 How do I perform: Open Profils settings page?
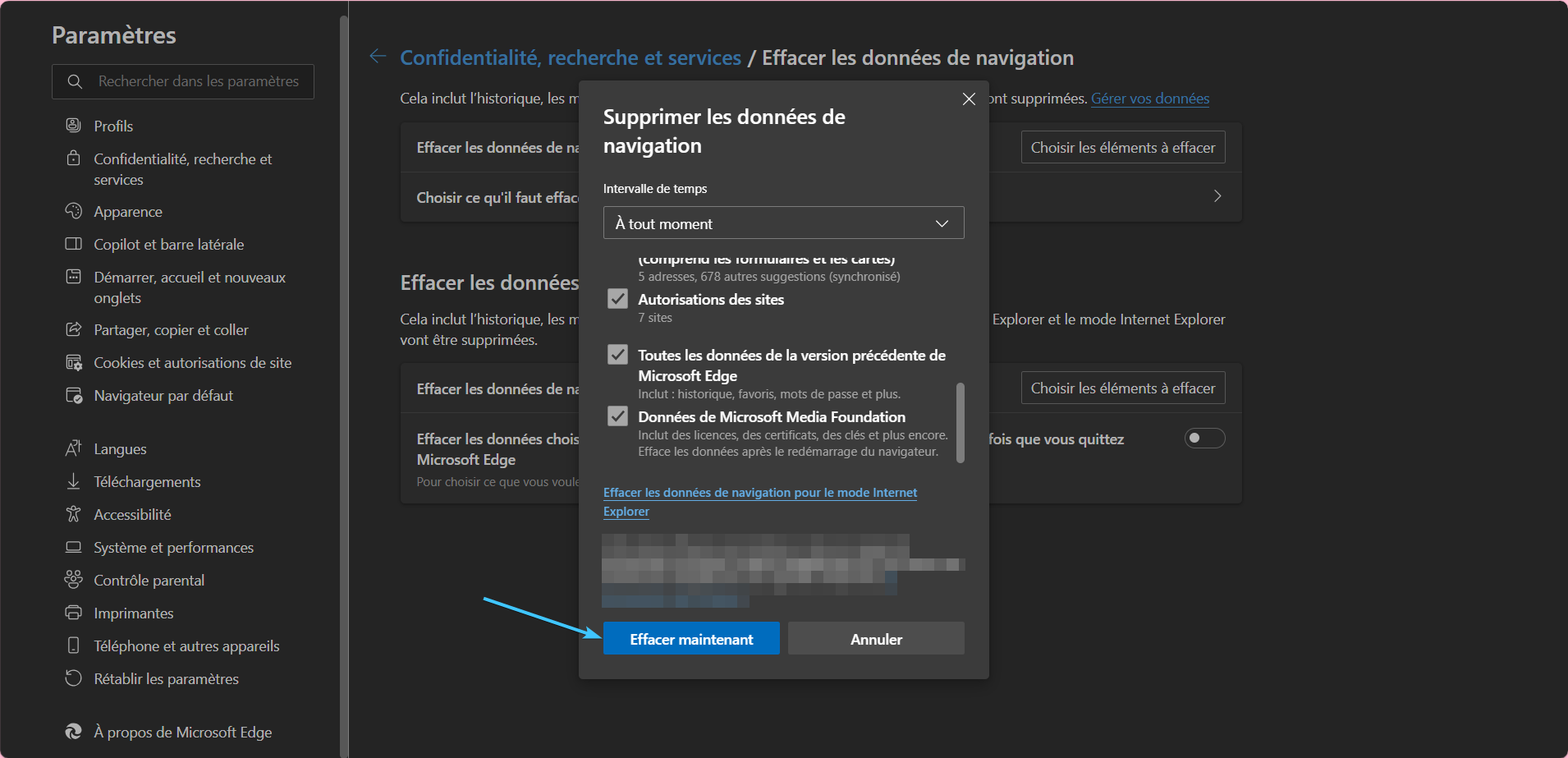[113, 126]
